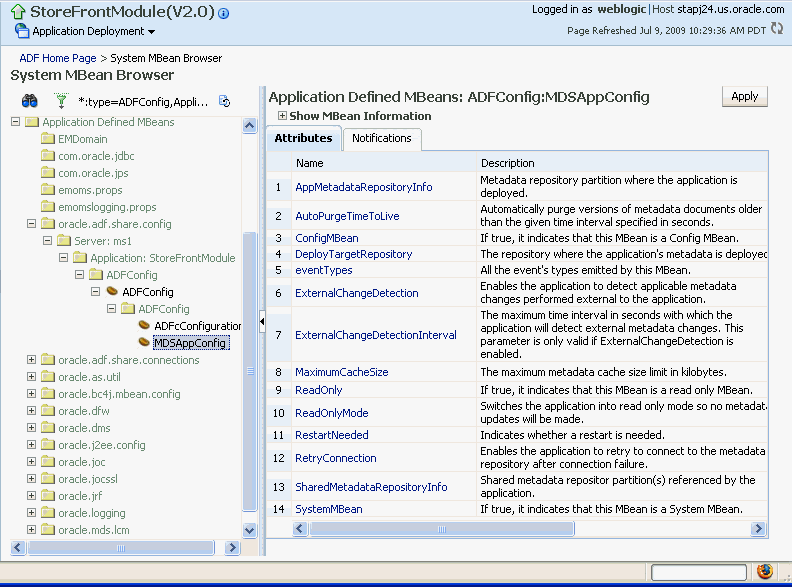
Task: Click the oracle.dms folder icon
Action: point(48,427)
